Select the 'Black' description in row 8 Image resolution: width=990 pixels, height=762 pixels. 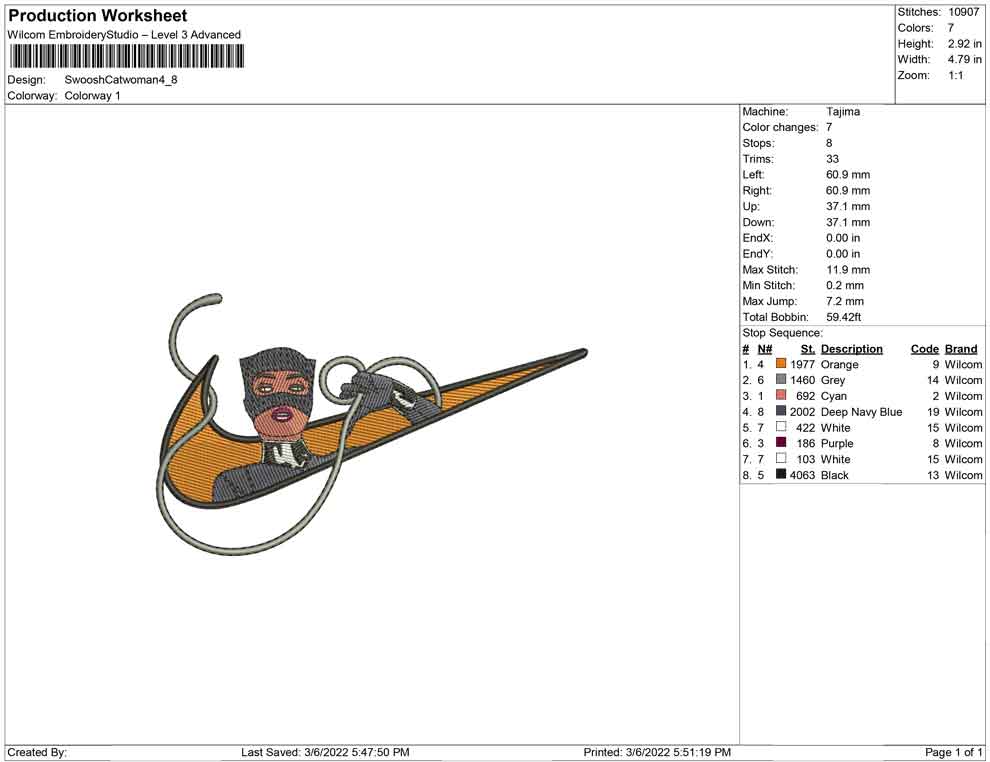[835, 475]
